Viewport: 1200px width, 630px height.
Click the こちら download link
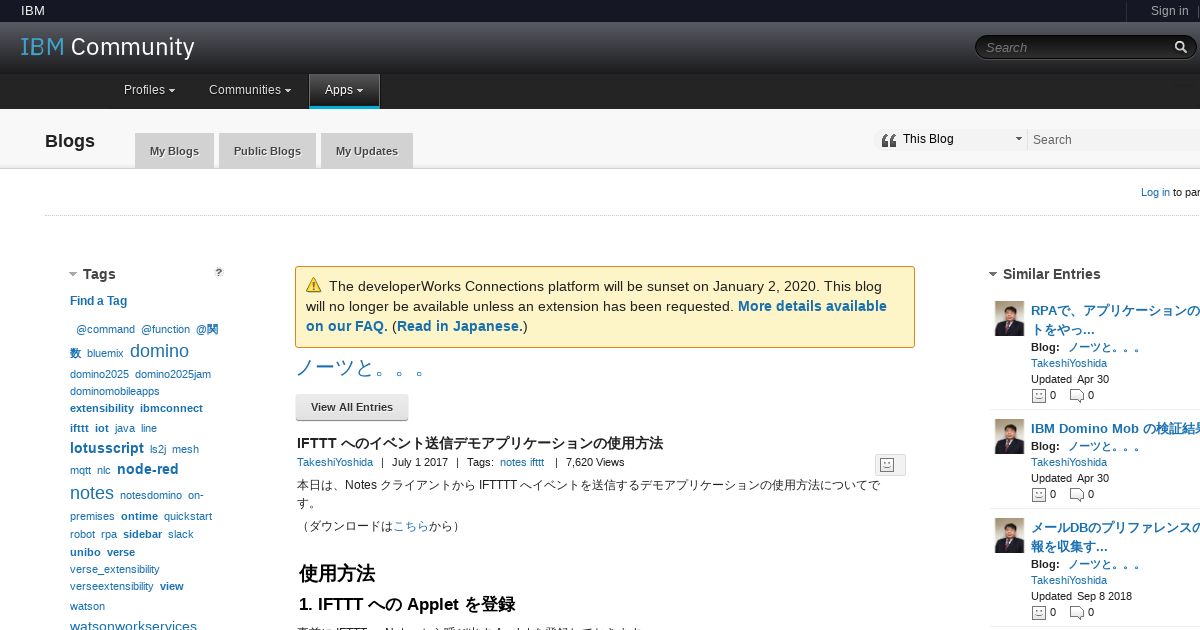410,526
